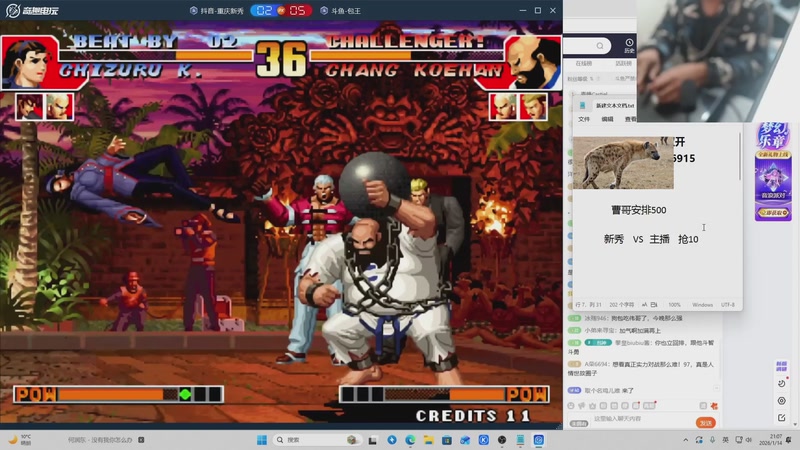Open File Explorer from taskbar
Screen dimensions: 800x450
[x=429, y=440]
